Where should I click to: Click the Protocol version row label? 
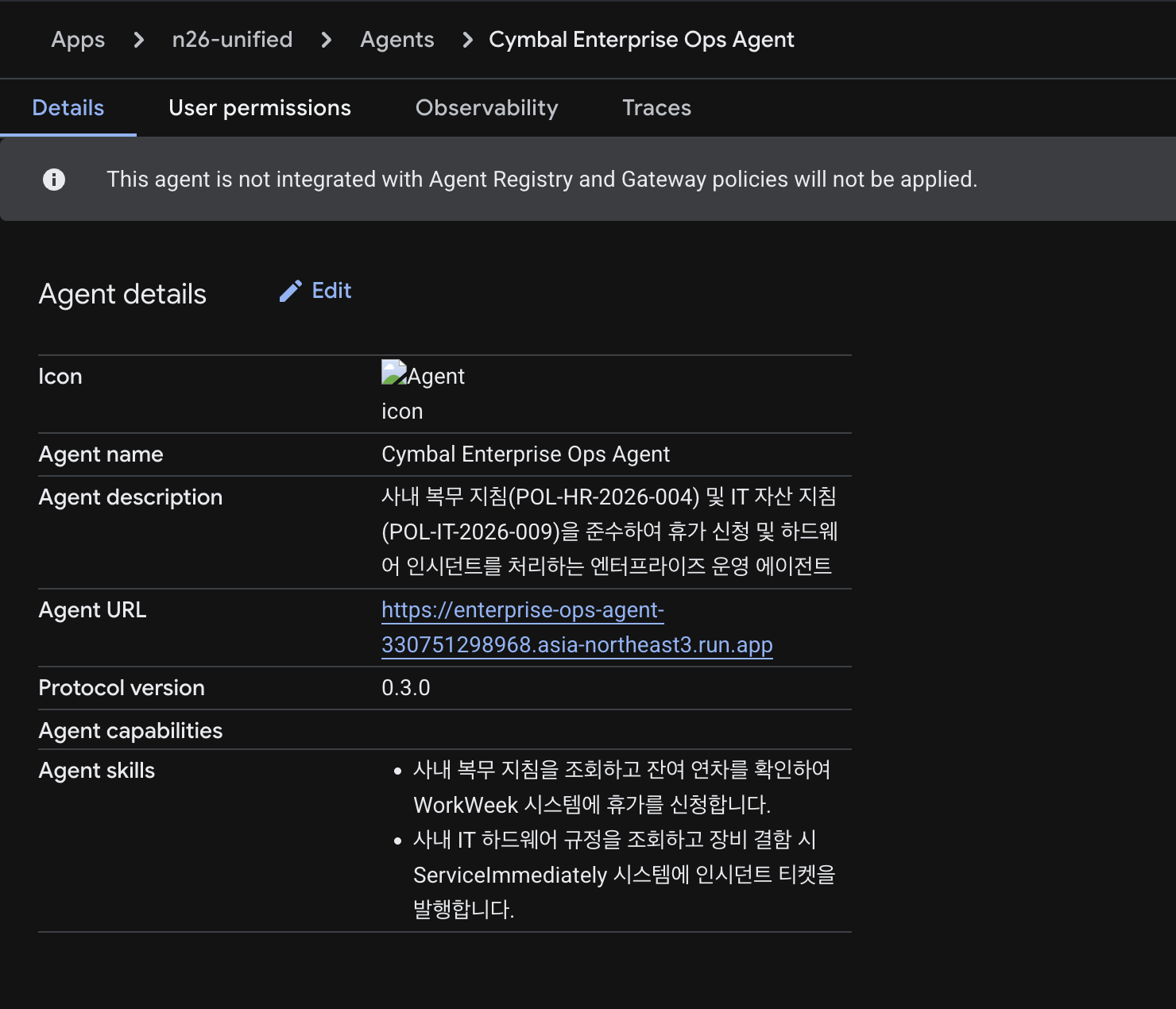pos(122,688)
